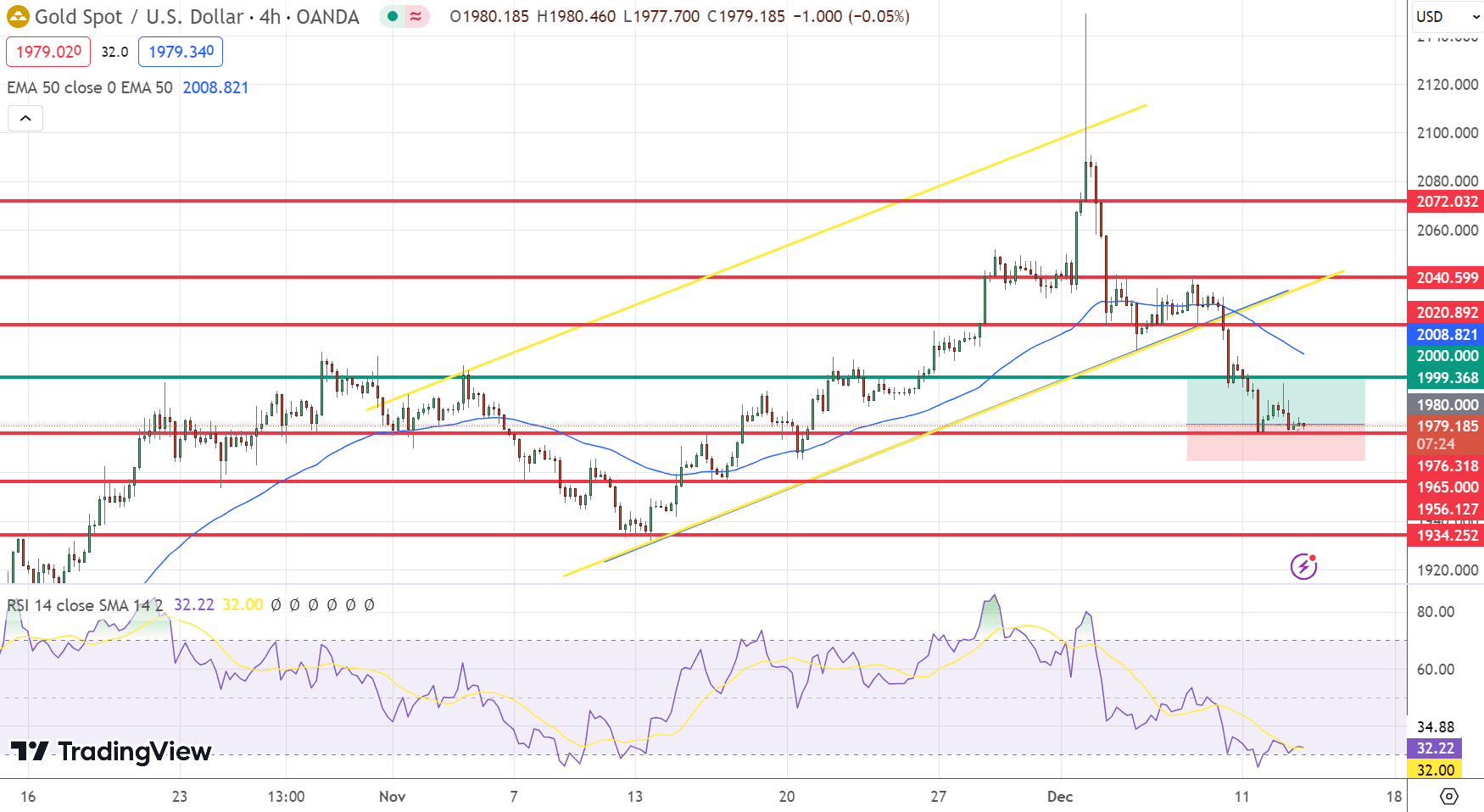This screenshot has width=1484, height=812.
Task: Select the Gold Spot / U.S. Dollar title
Action: [197, 16]
